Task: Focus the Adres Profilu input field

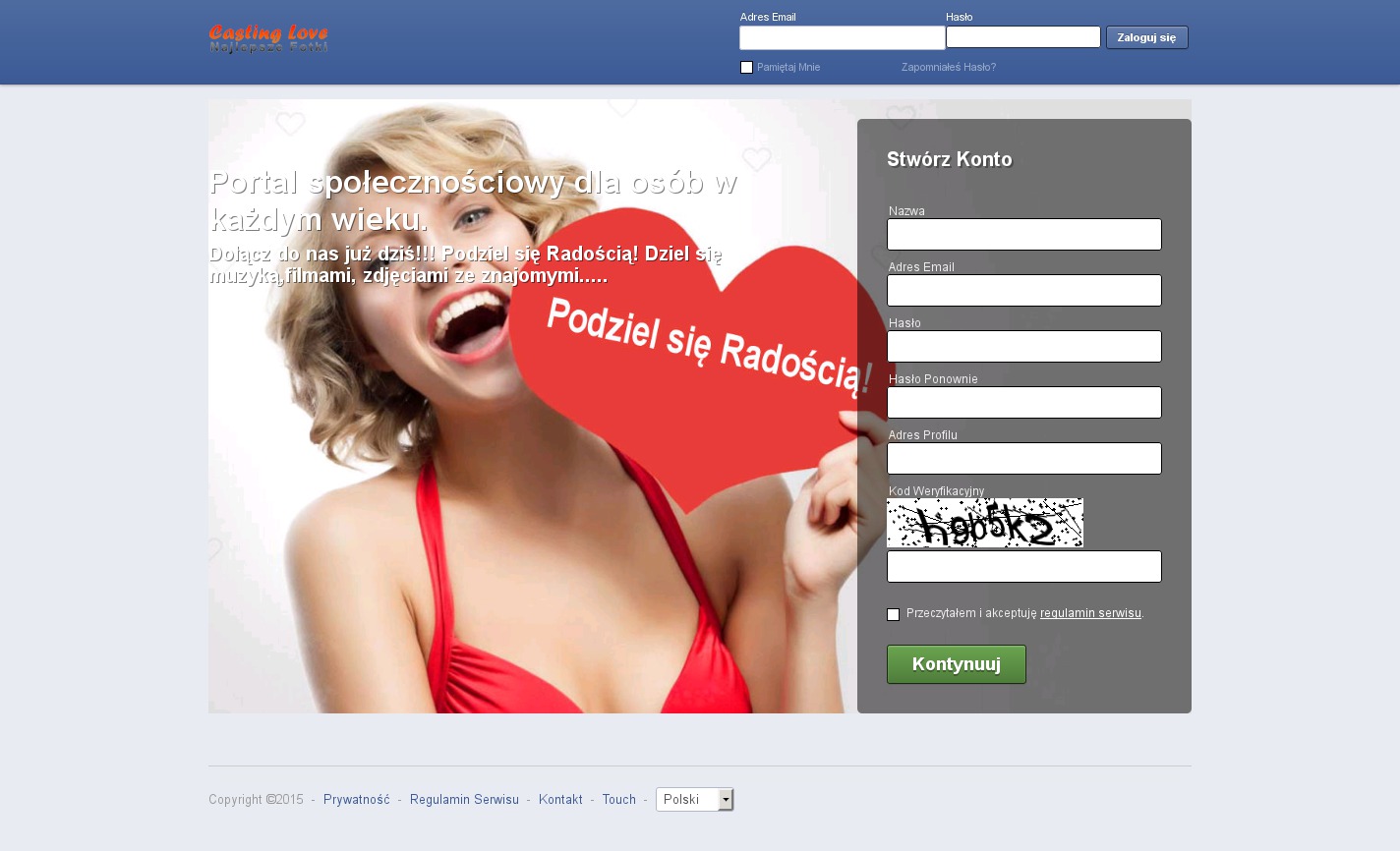Action: tap(1023, 459)
